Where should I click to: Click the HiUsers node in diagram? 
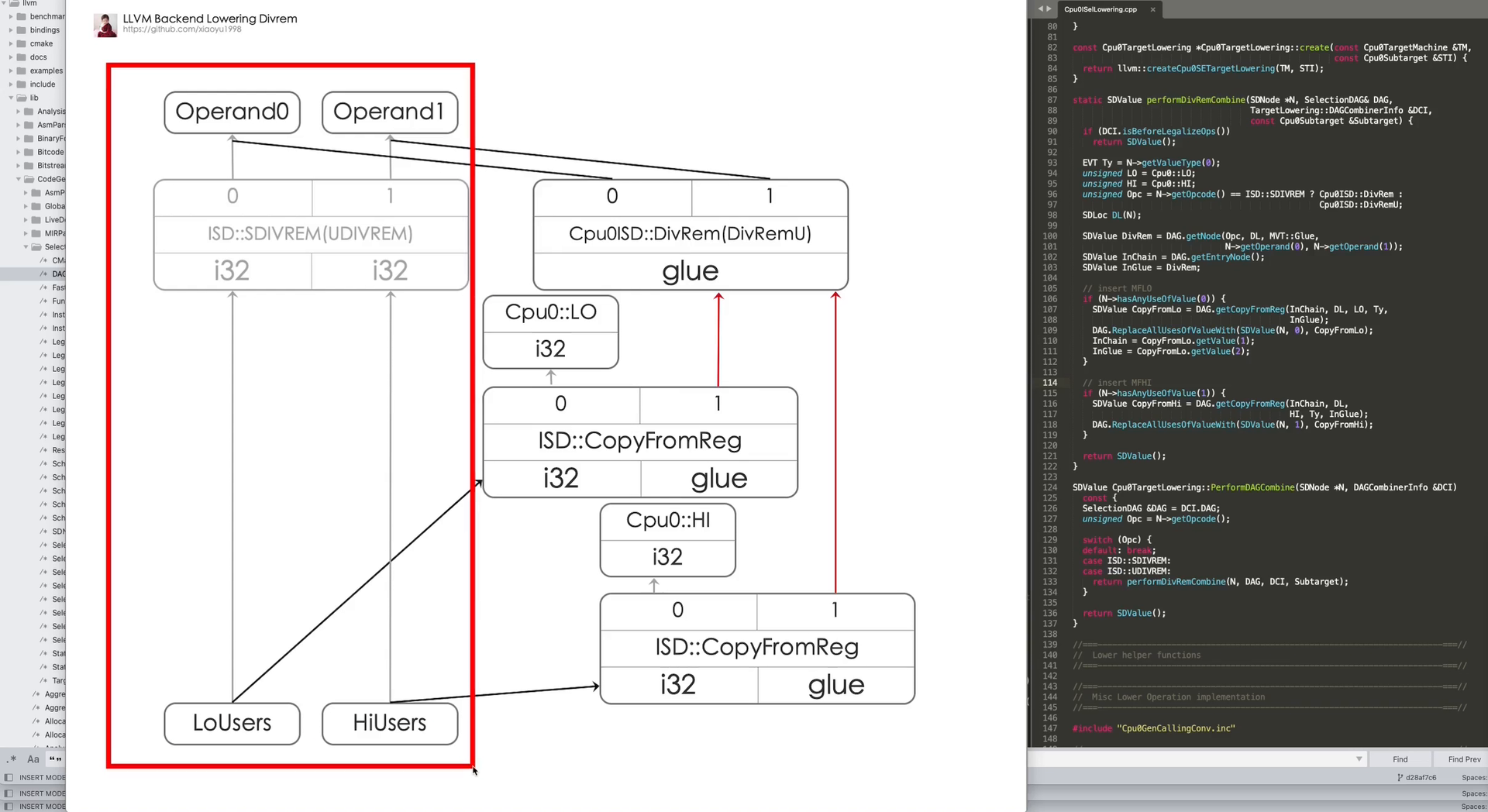point(389,723)
